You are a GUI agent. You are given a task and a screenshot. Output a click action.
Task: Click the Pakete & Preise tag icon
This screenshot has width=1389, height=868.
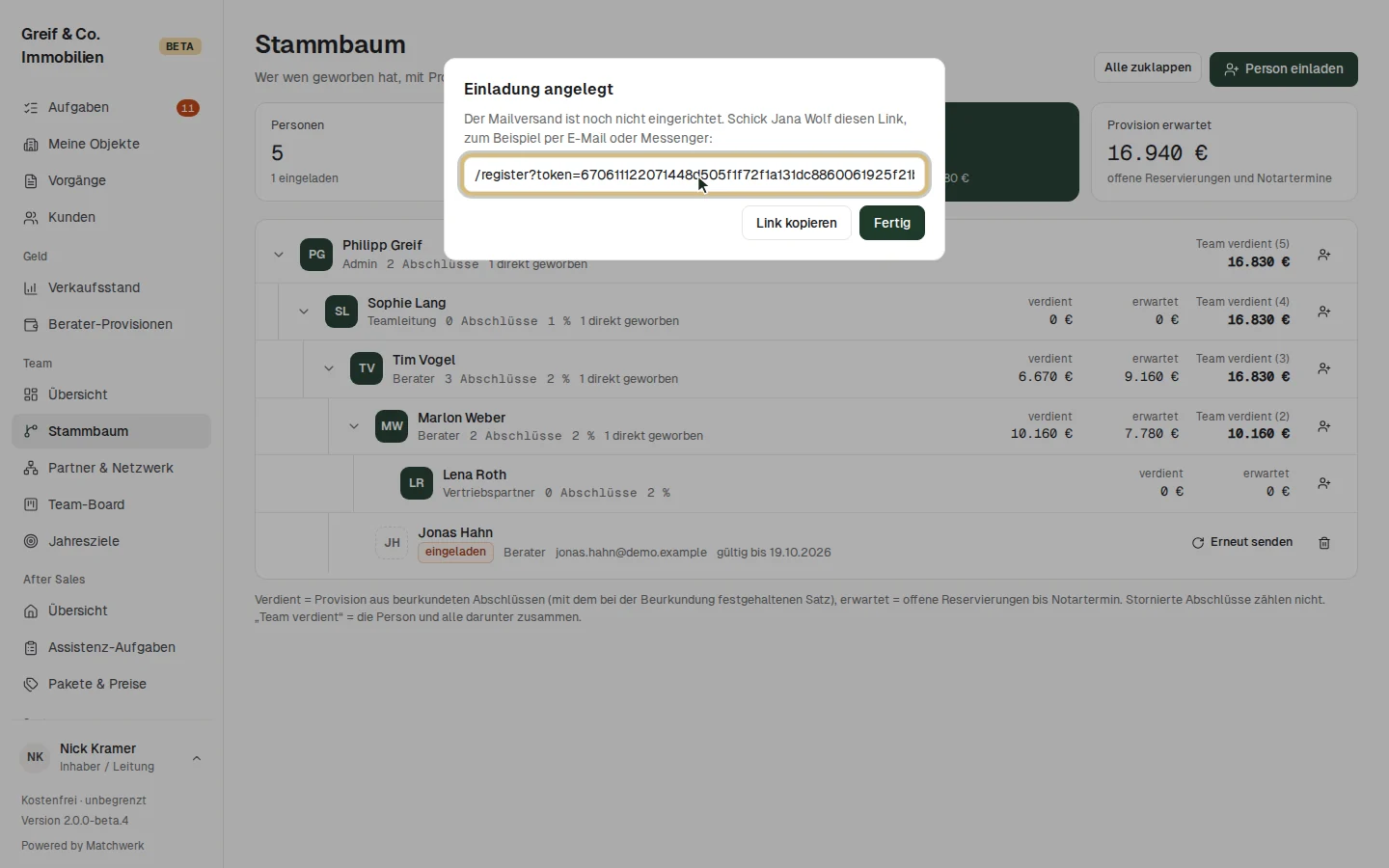[x=31, y=685]
